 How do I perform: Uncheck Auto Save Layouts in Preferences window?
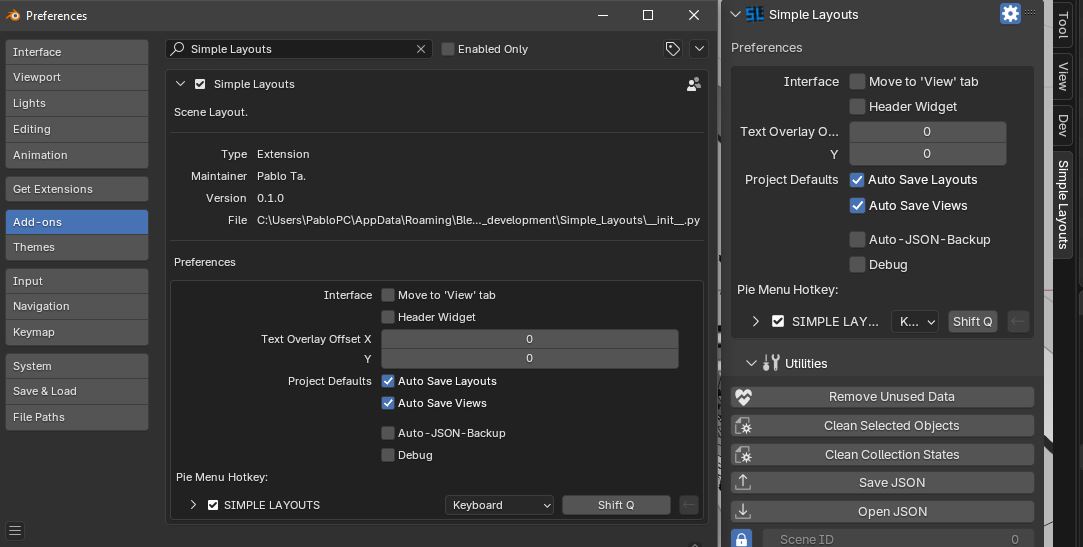[x=388, y=381]
